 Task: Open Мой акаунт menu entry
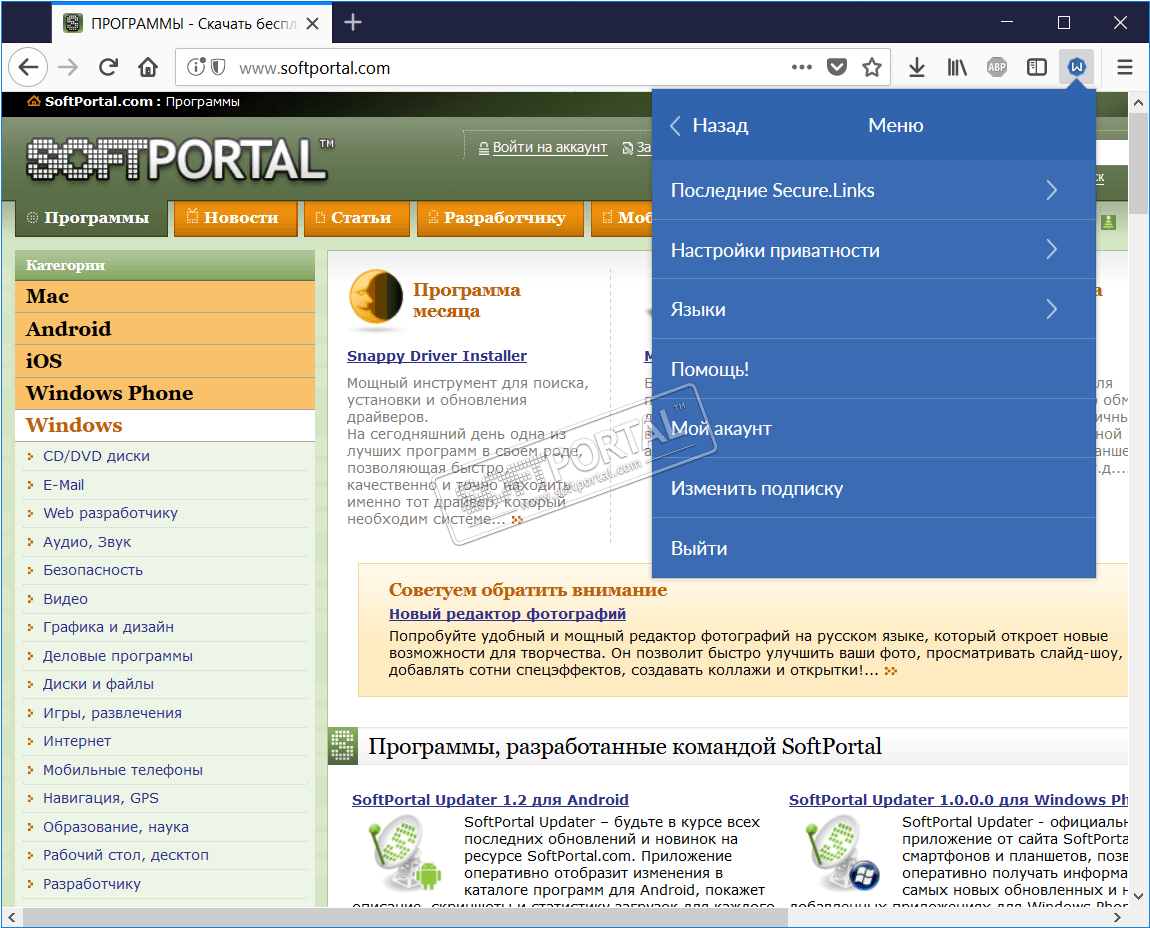pyautogui.click(x=874, y=428)
